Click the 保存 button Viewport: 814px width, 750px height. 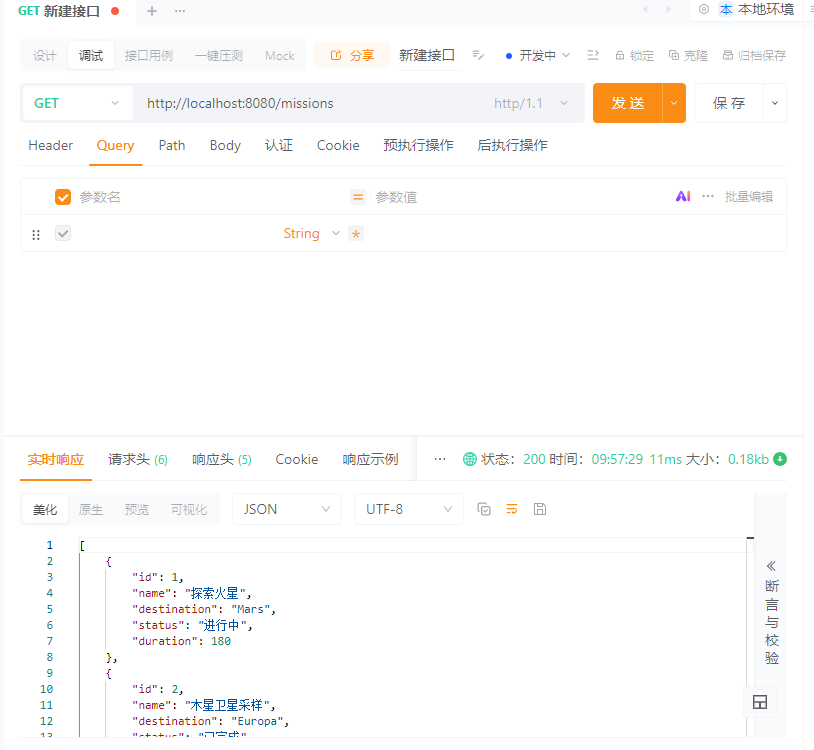click(x=729, y=103)
